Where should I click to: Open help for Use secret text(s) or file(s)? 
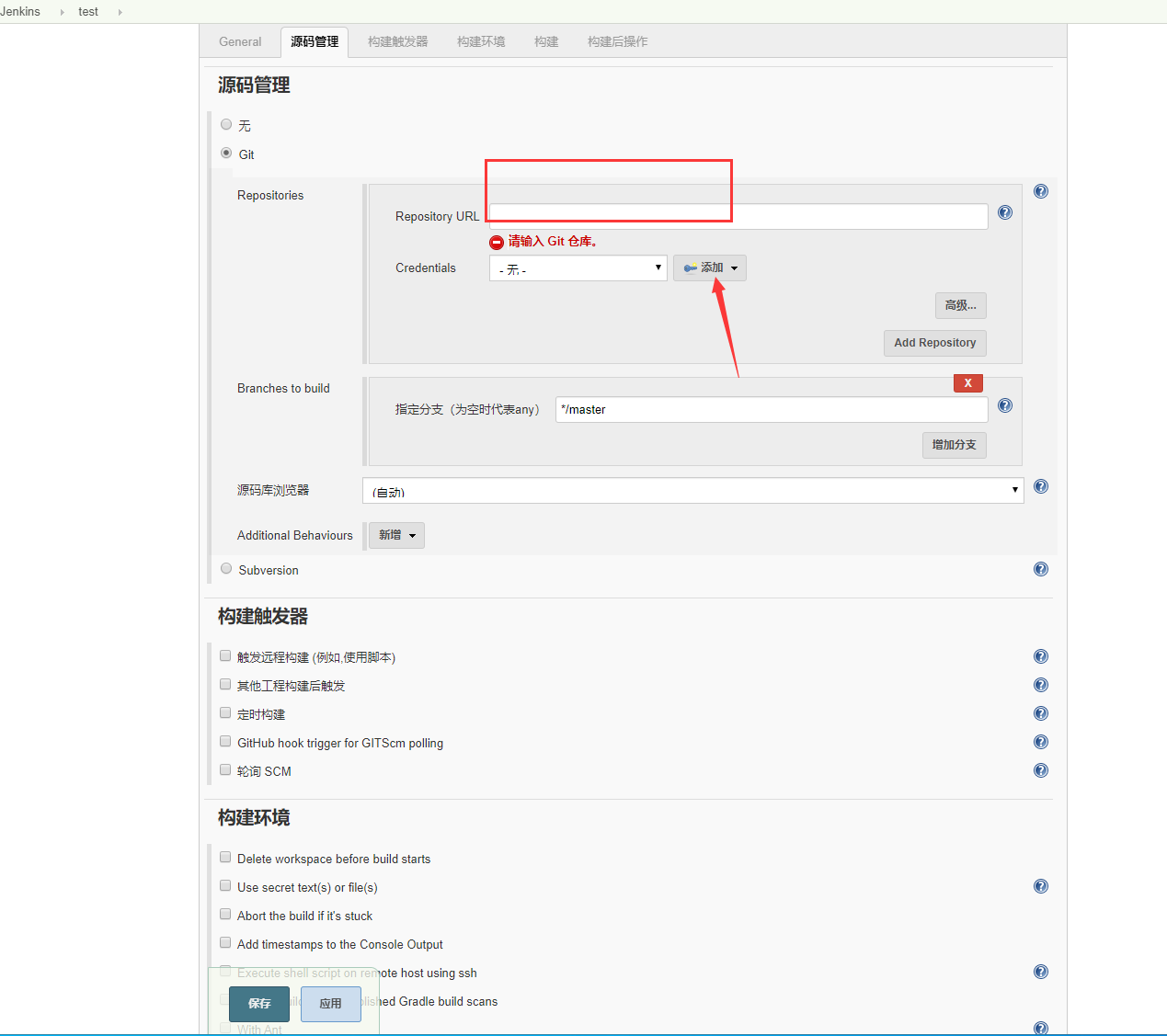[x=1040, y=886]
